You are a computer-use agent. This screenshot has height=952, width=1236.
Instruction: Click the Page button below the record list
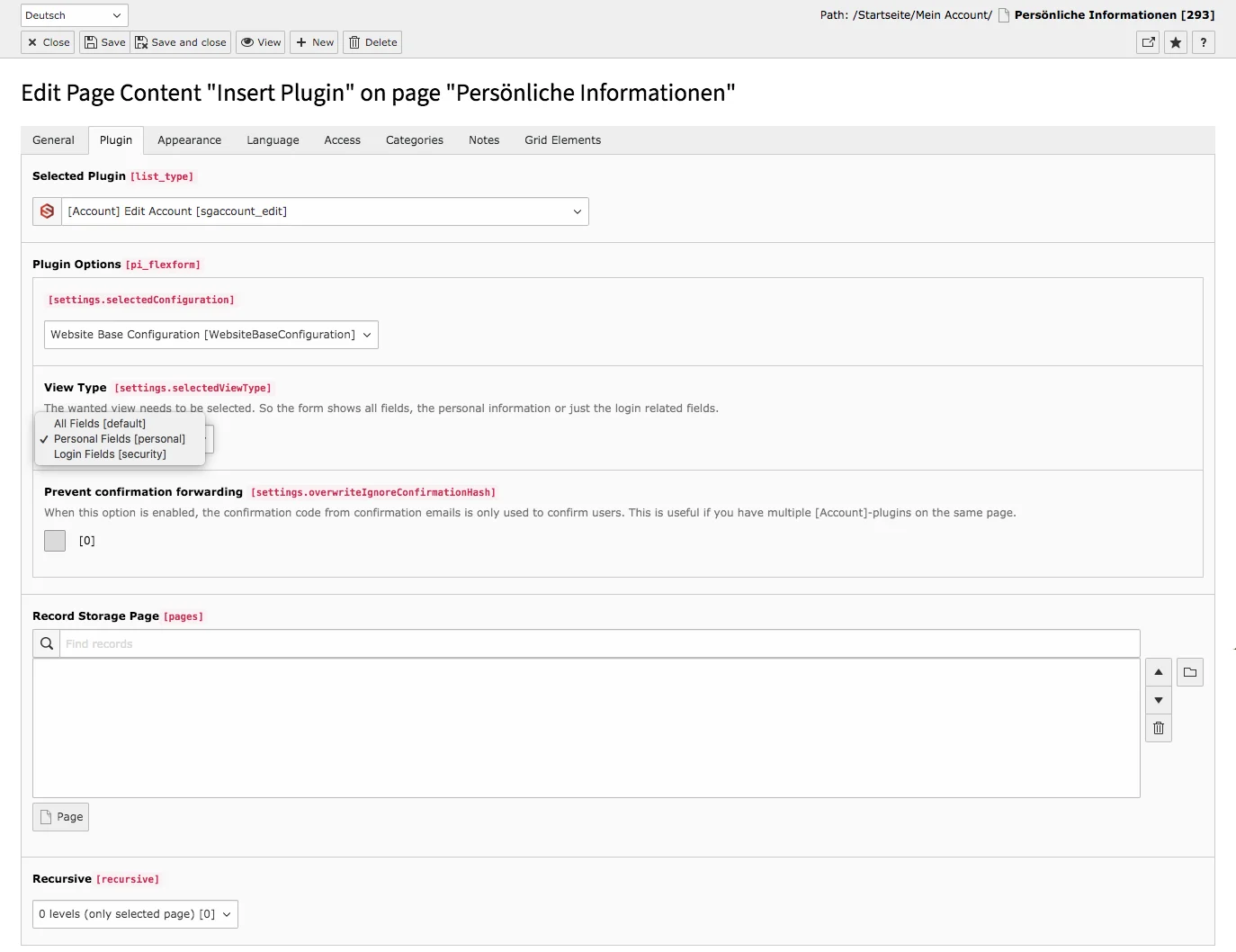(60, 816)
